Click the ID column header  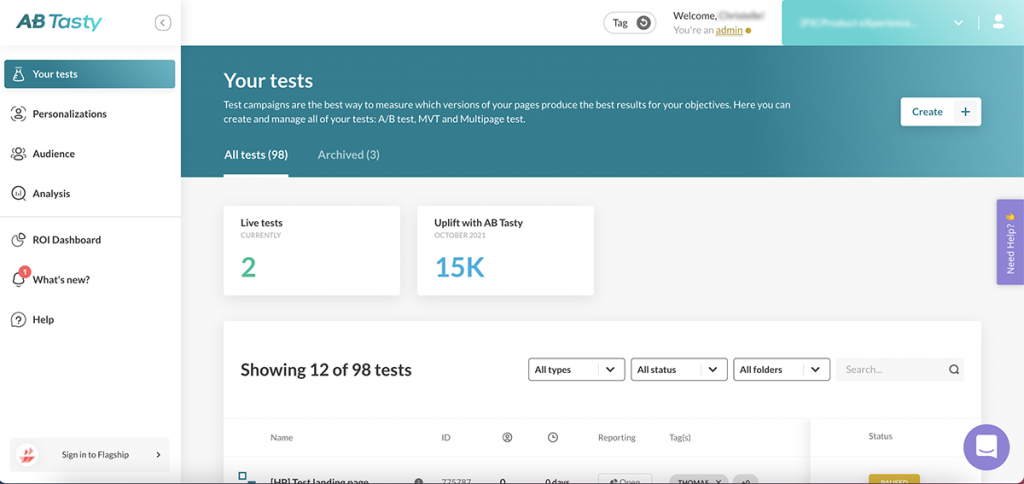coord(445,437)
